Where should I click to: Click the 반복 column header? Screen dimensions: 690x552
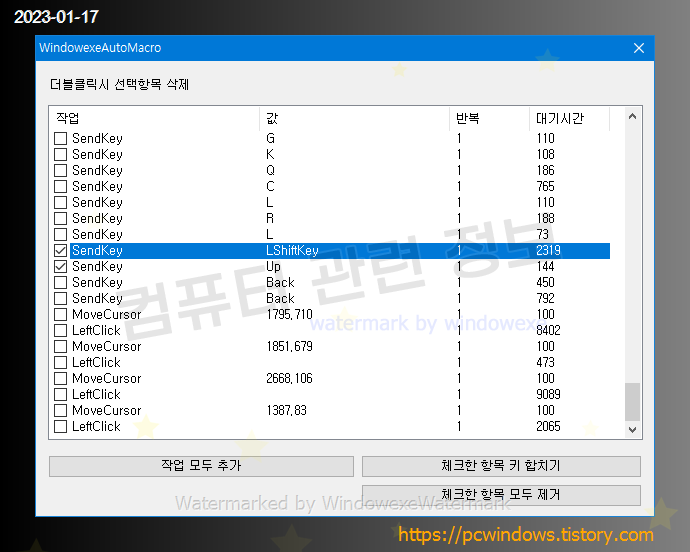489,118
